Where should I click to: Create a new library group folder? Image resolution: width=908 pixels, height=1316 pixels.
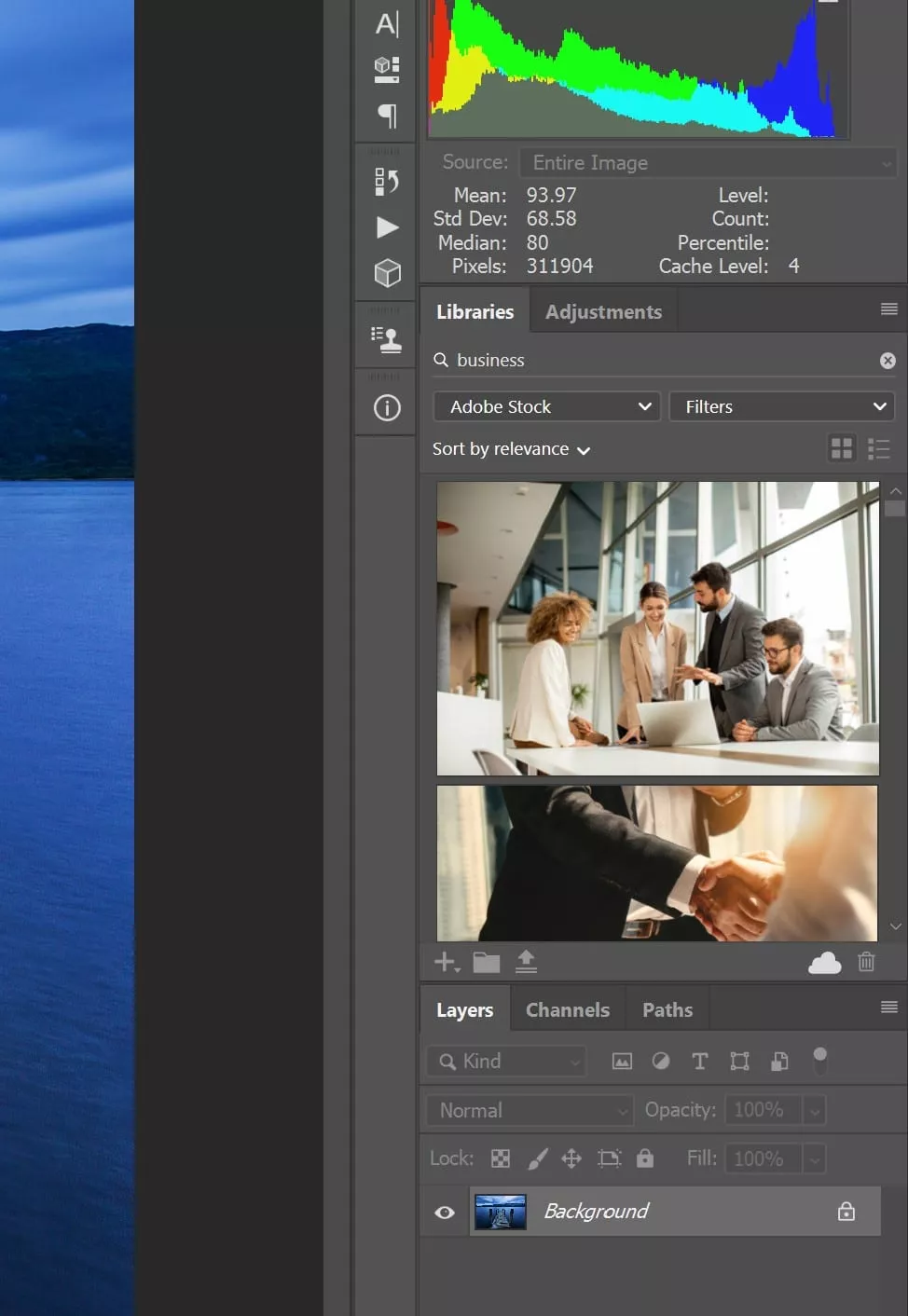(x=487, y=962)
